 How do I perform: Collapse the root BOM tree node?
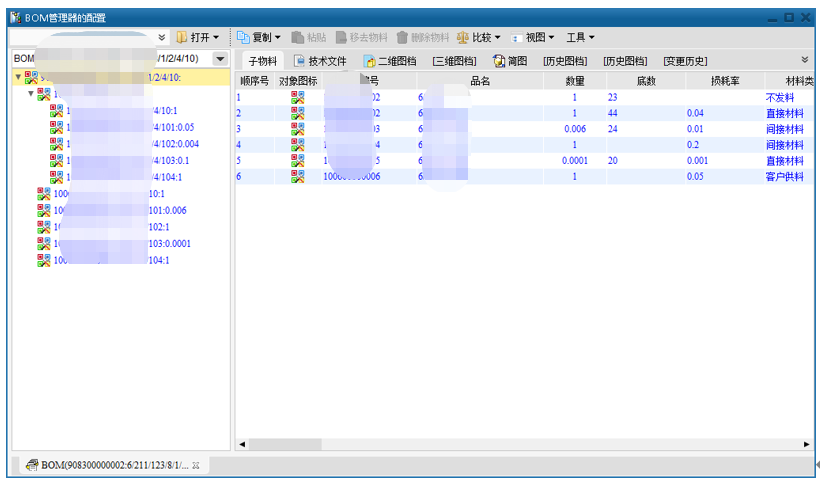18,77
